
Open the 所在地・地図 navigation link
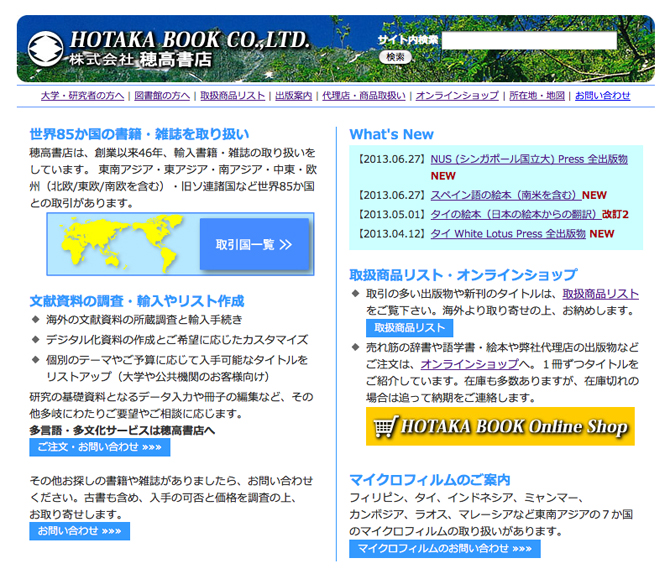tap(537, 96)
